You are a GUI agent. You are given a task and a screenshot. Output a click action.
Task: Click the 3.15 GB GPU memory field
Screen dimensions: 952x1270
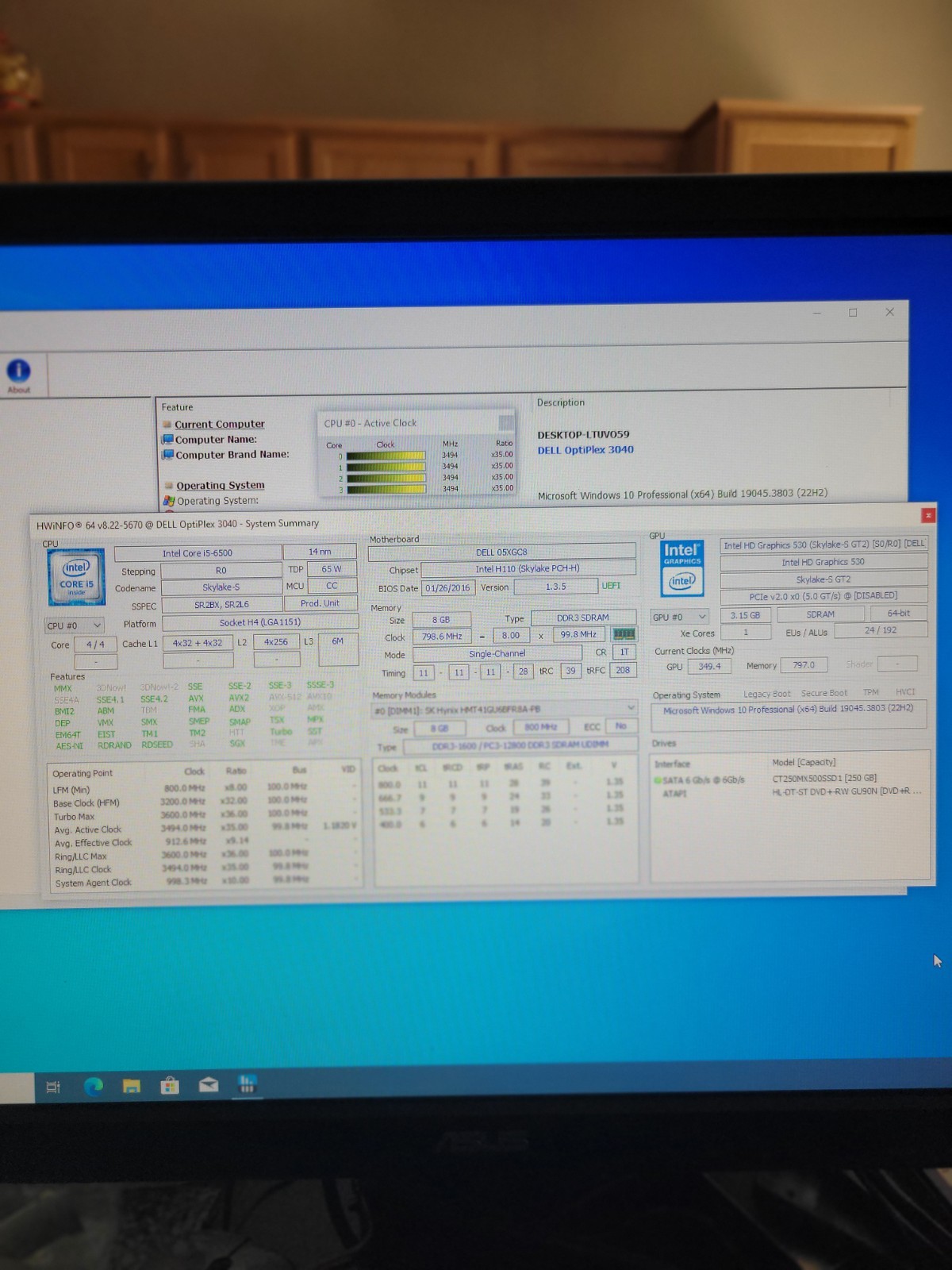pos(745,615)
